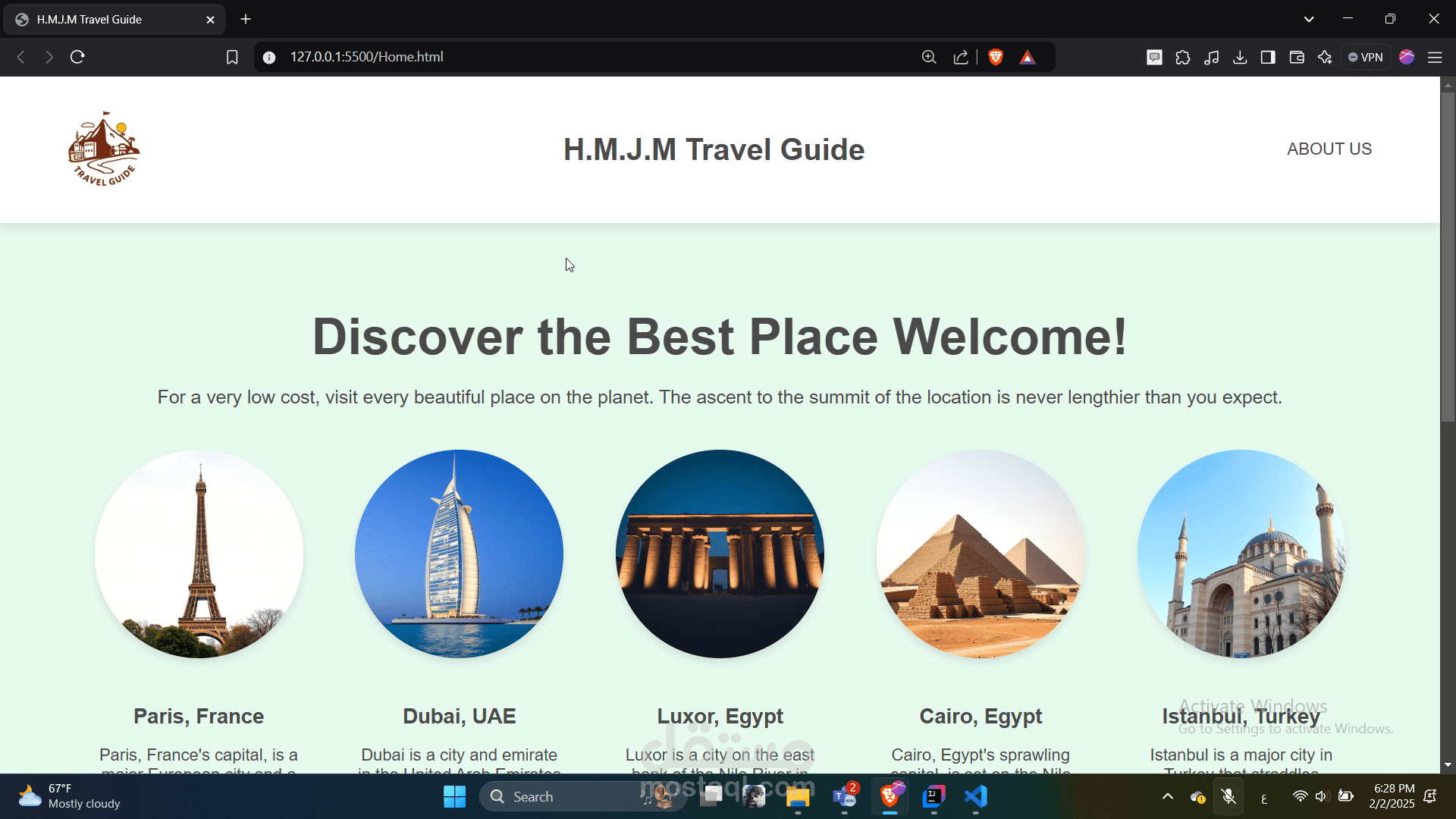The height and width of the screenshot is (819, 1456).
Task: Select the H.M.J.M Travel Guide tab
Action: point(106,19)
